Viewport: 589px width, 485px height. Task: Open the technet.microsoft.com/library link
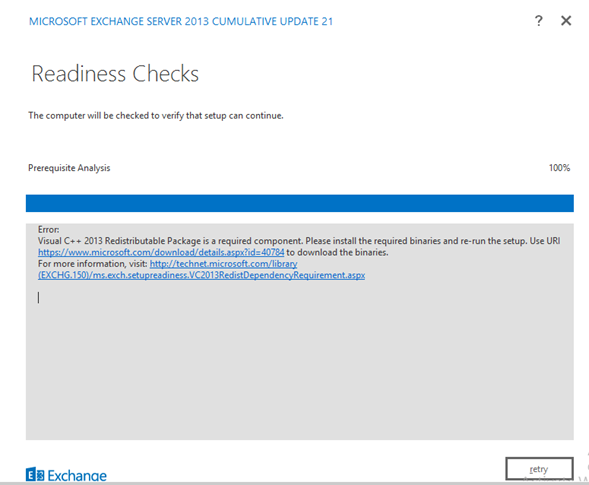[224, 264]
